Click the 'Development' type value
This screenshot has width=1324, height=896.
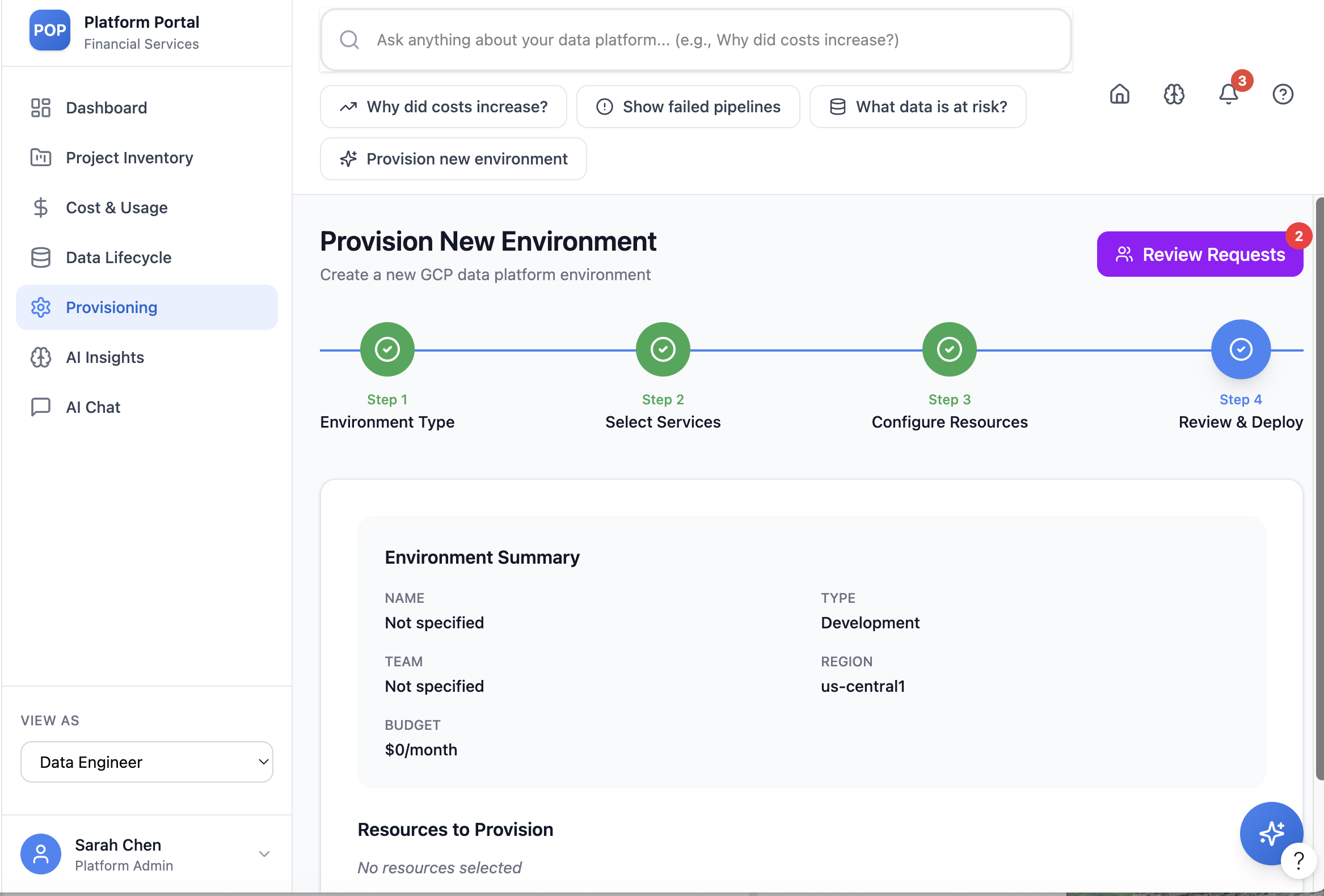coord(870,623)
